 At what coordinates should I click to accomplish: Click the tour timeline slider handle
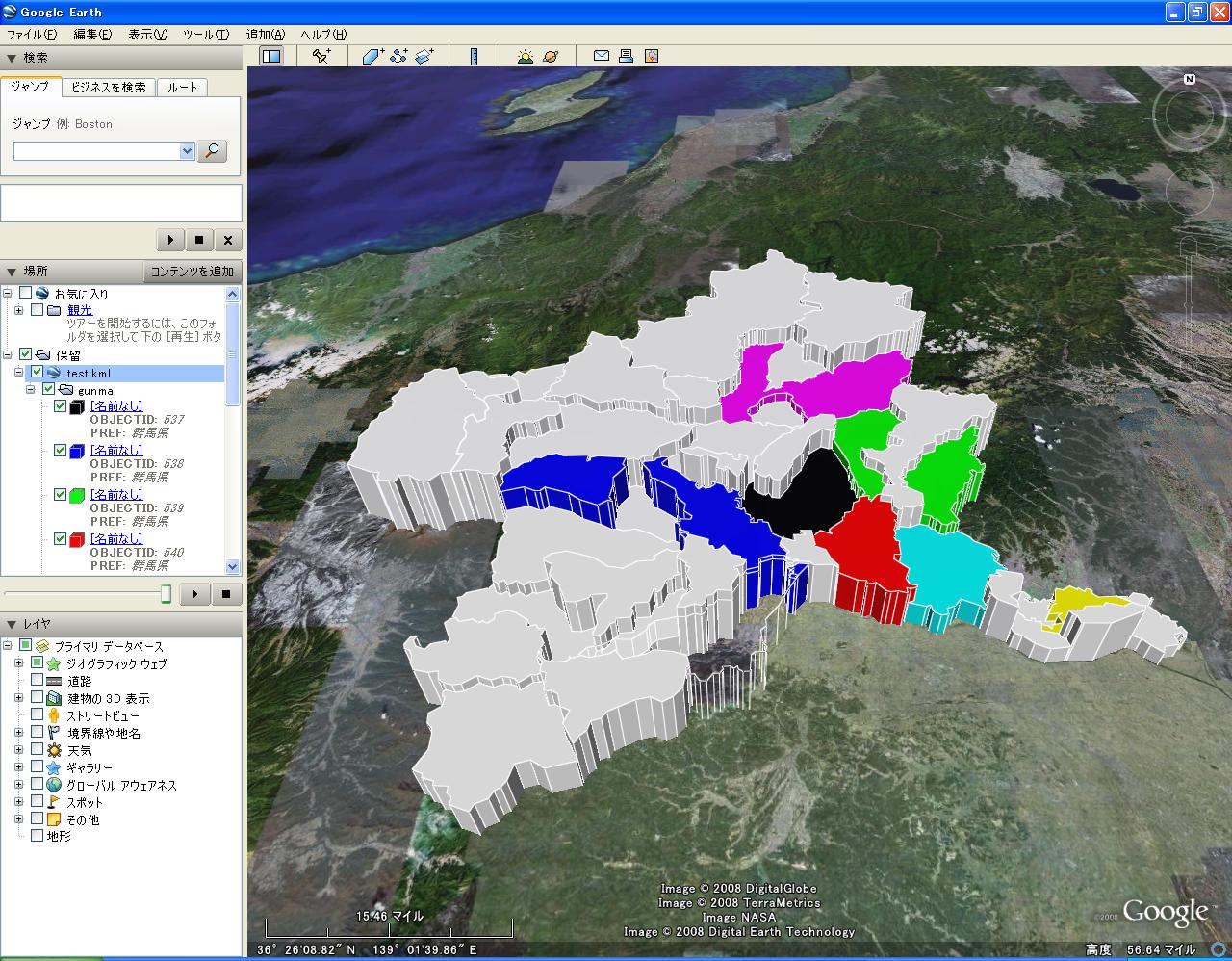(x=166, y=593)
